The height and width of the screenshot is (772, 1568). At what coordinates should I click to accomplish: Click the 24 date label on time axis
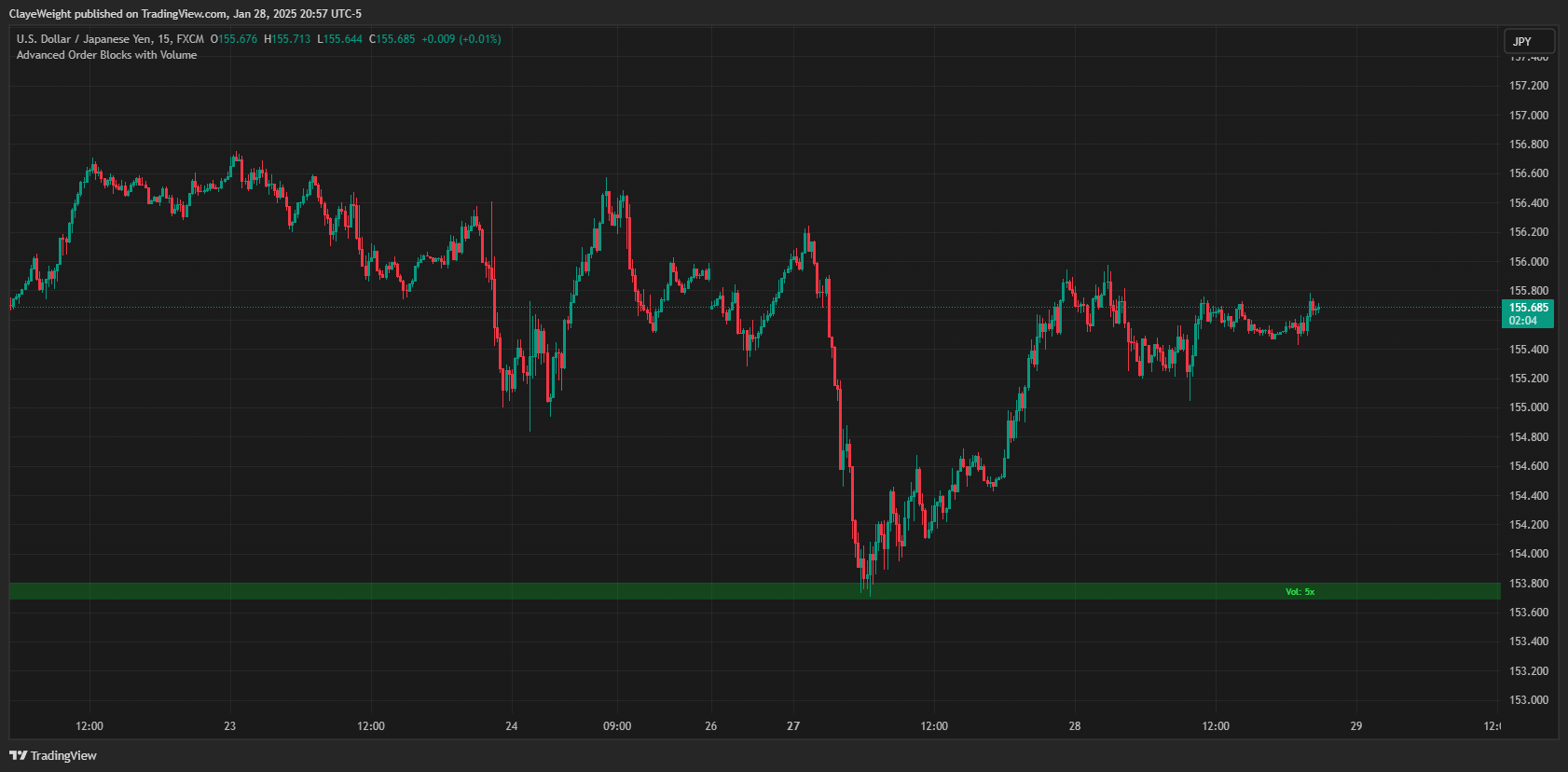[x=511, y=725]
